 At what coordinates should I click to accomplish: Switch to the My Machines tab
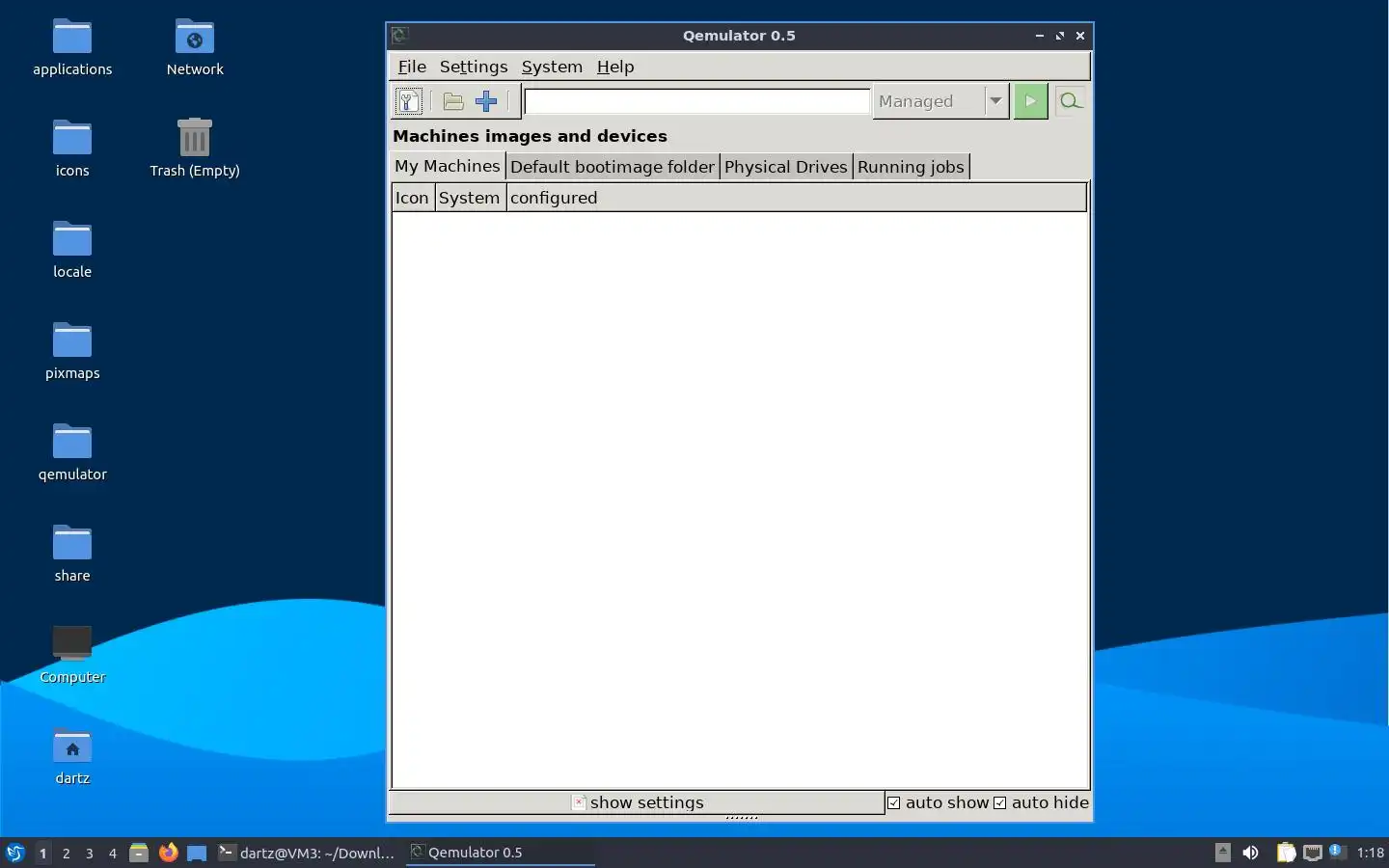click(x=448, y=166)
